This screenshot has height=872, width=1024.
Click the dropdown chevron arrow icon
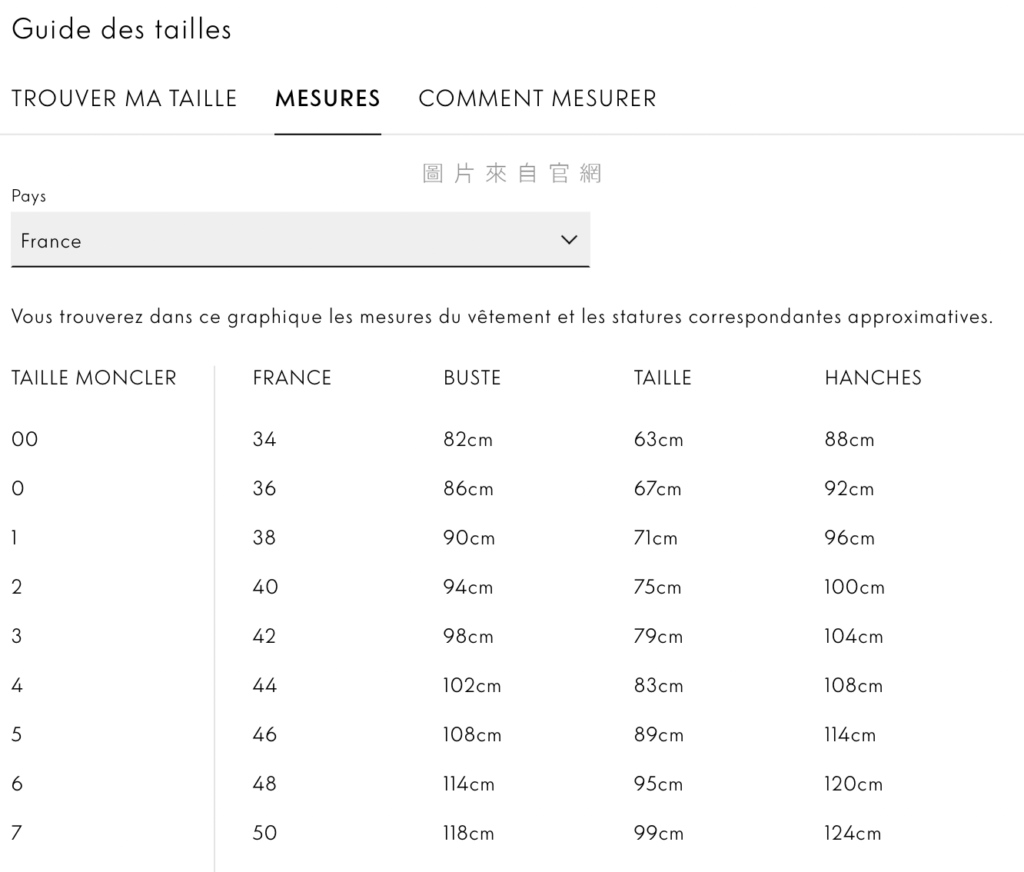point(569,240)
